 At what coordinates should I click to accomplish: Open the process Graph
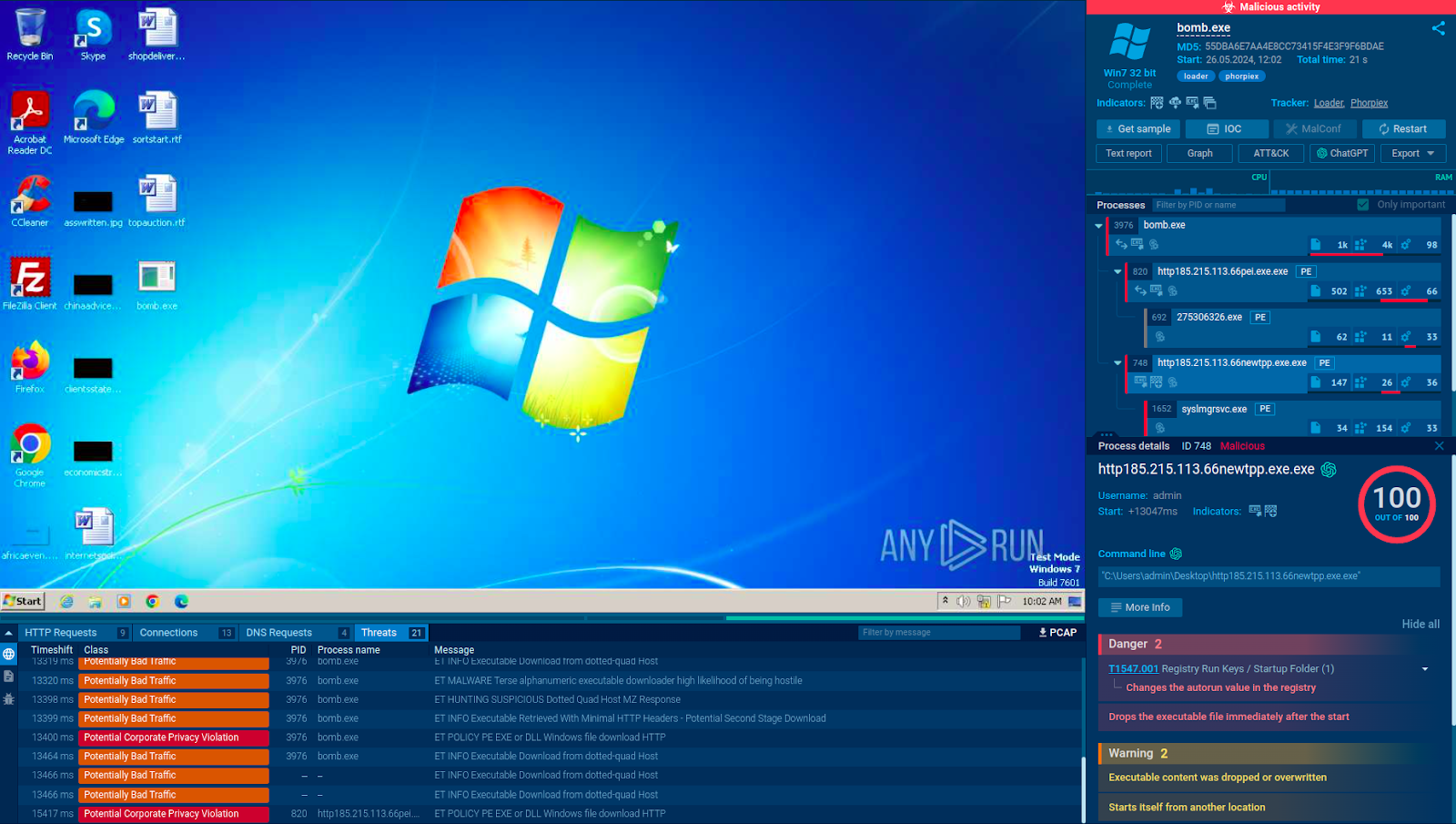coord(1199,153)
